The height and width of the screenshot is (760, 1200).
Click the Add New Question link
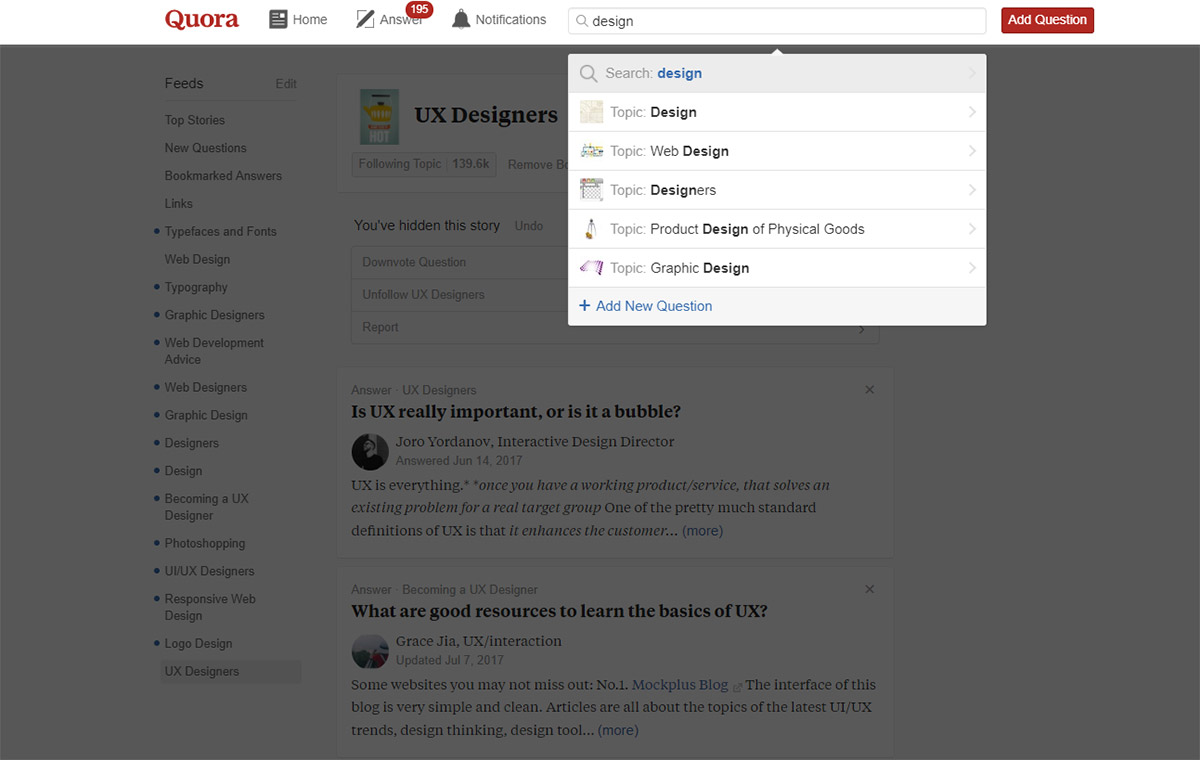click(646, 306)
